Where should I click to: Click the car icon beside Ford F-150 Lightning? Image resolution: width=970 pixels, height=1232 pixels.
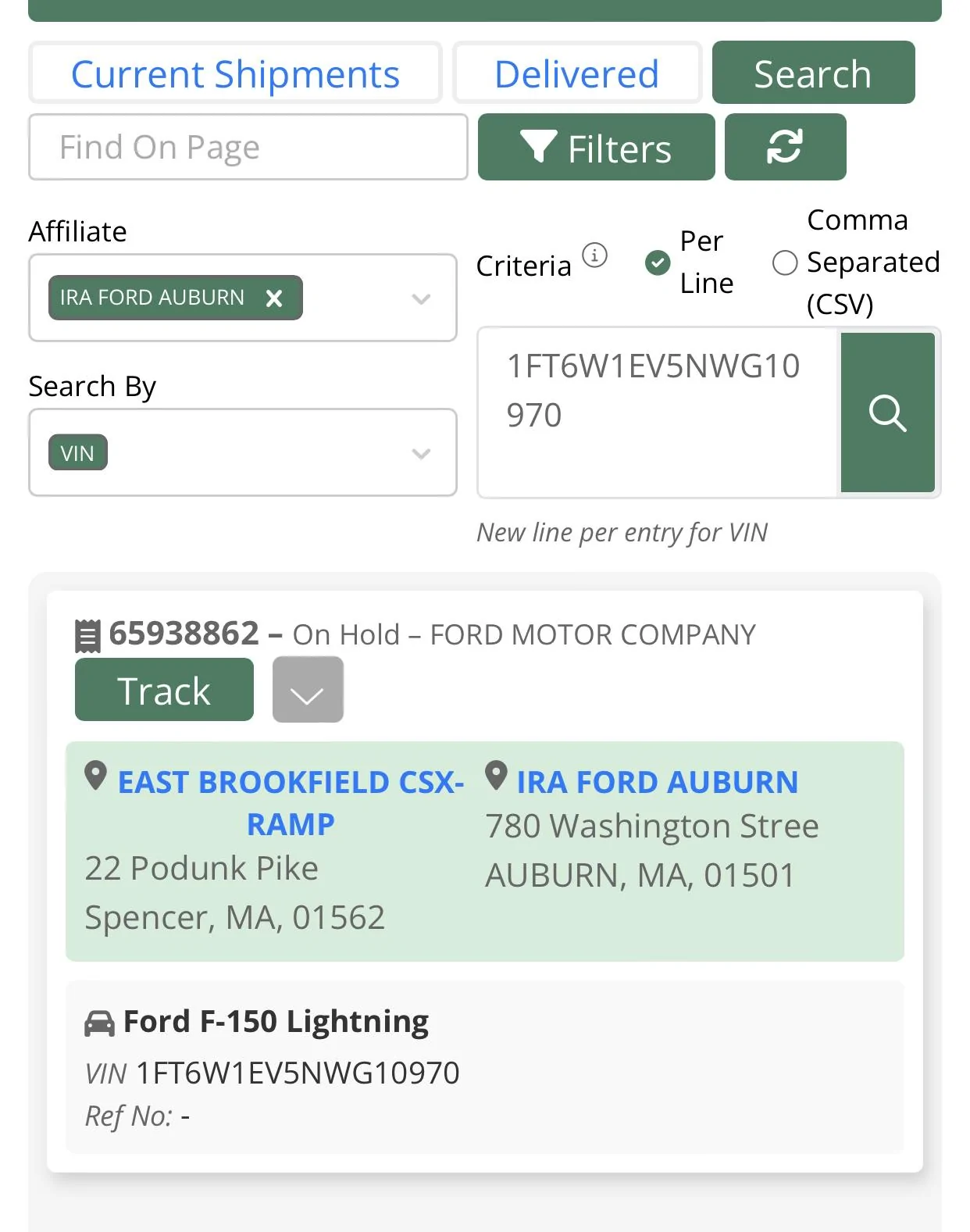[99, 1023]
